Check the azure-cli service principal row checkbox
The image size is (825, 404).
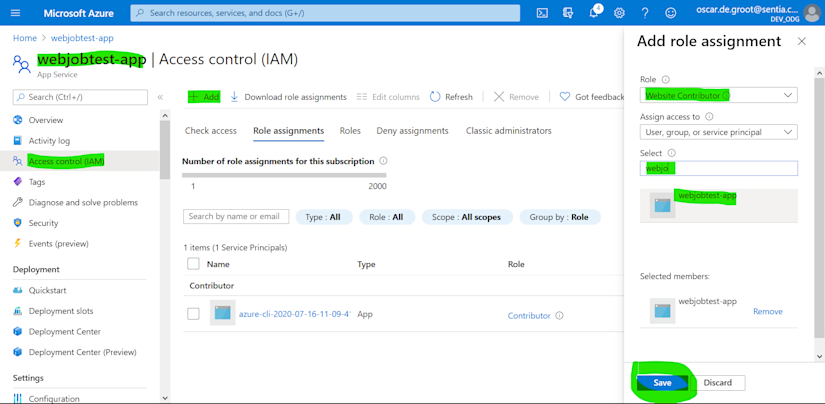(194, 314)
